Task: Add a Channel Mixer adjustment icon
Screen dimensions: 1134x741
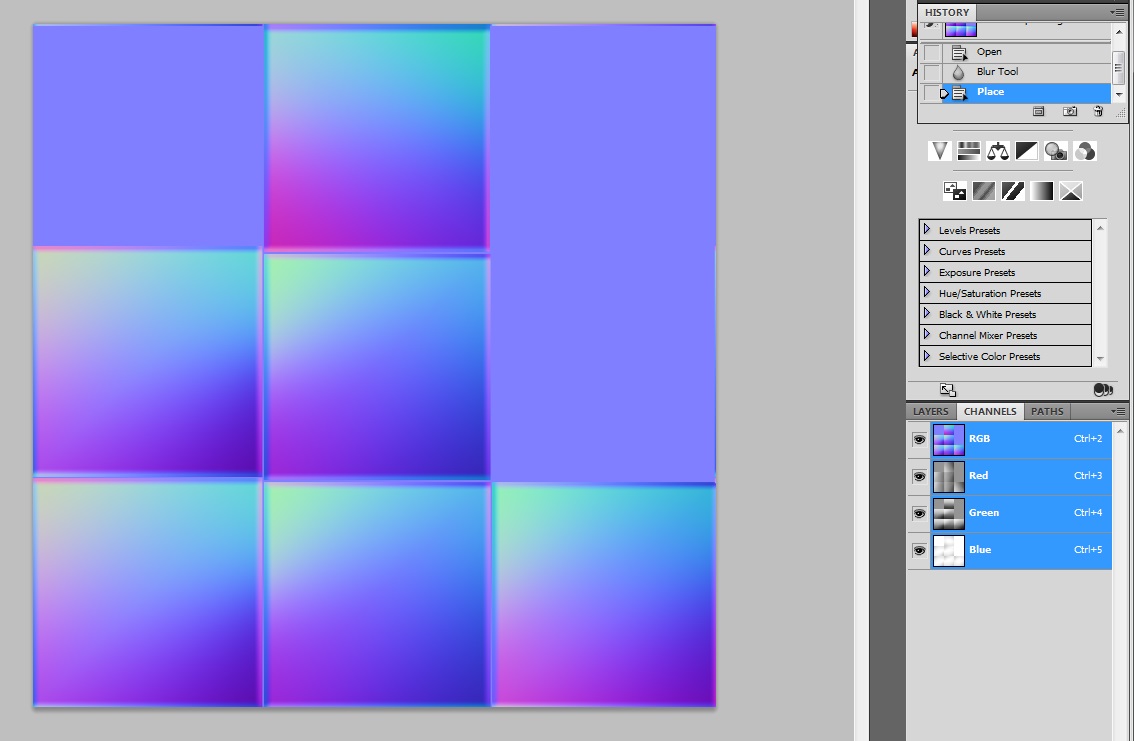Action: tap(1085, 151)
